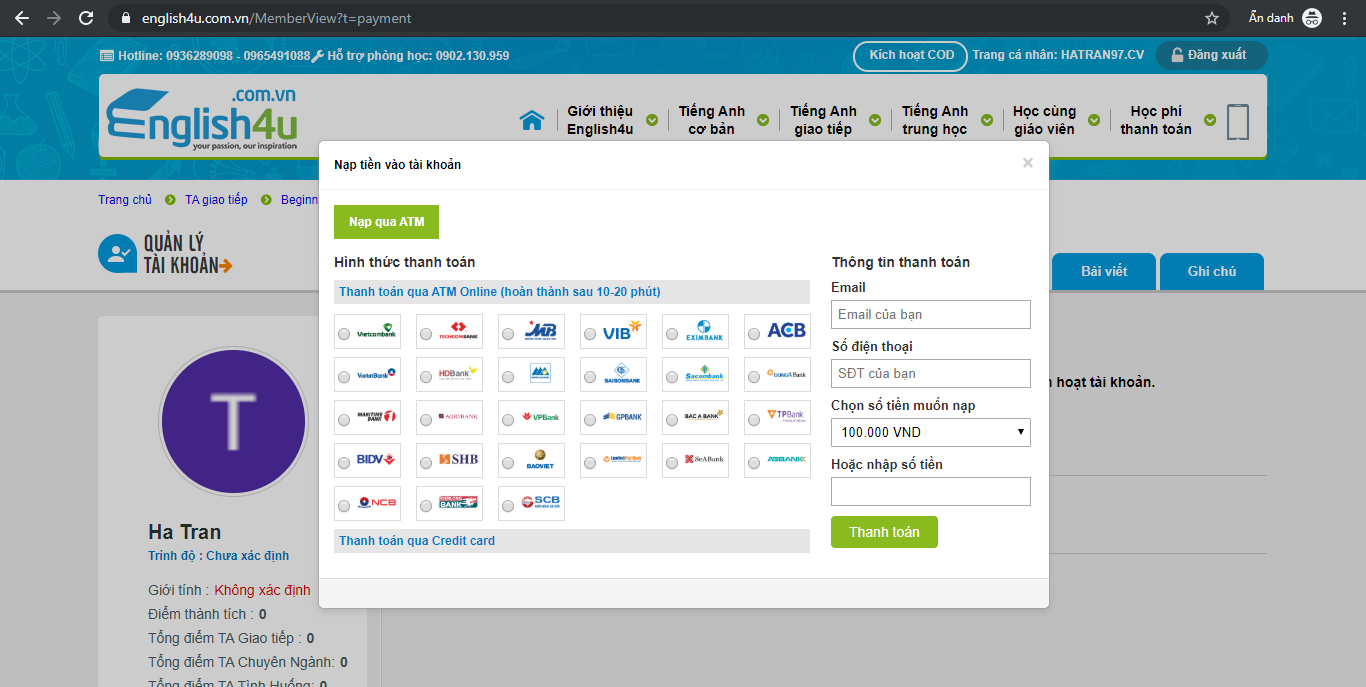Select the VPBank radio button
Image resolution: width=1366 pixels, height=687 pixels.
(508, 420)
